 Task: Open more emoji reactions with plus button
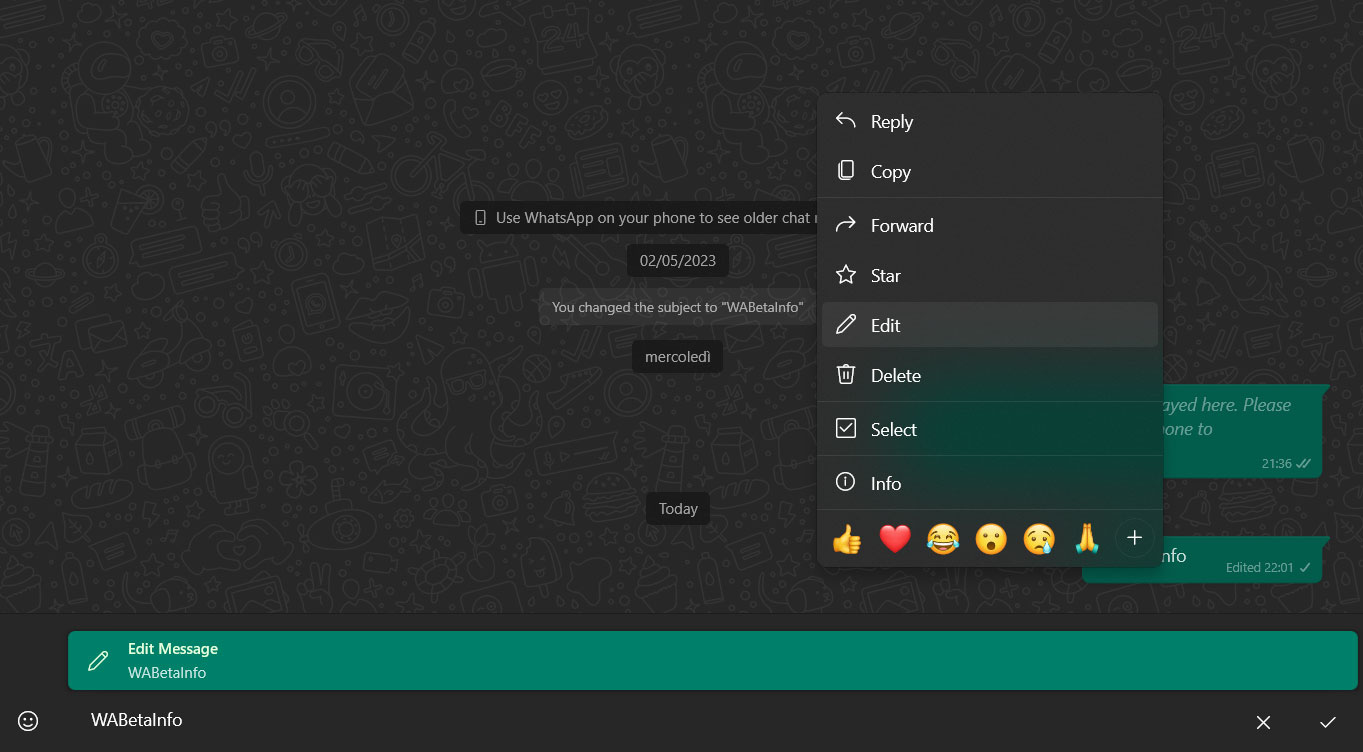[1134, 539]
